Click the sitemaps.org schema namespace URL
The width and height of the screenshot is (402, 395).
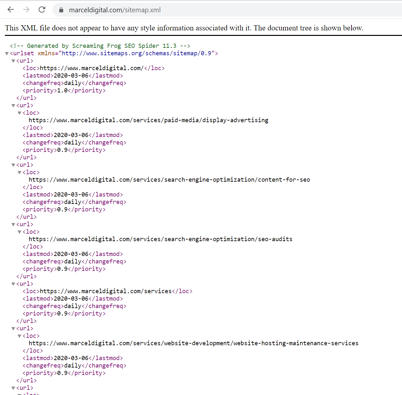tap(137, 53)
